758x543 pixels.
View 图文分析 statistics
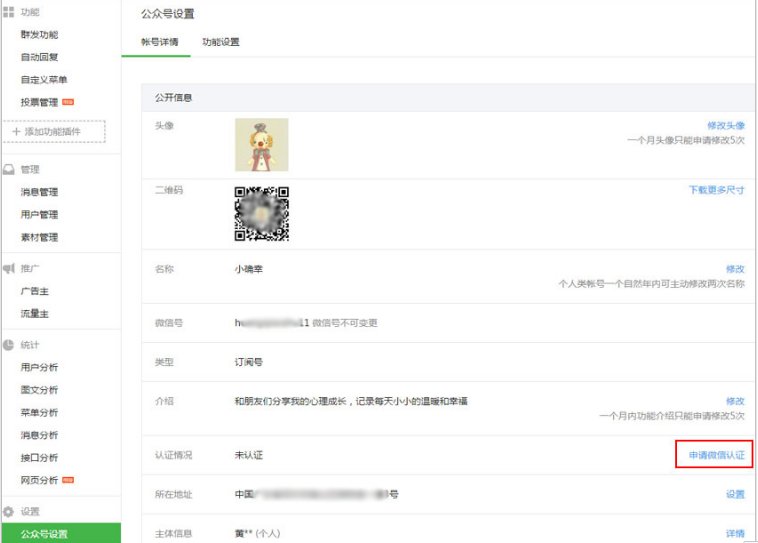click(x=39, y=390)
